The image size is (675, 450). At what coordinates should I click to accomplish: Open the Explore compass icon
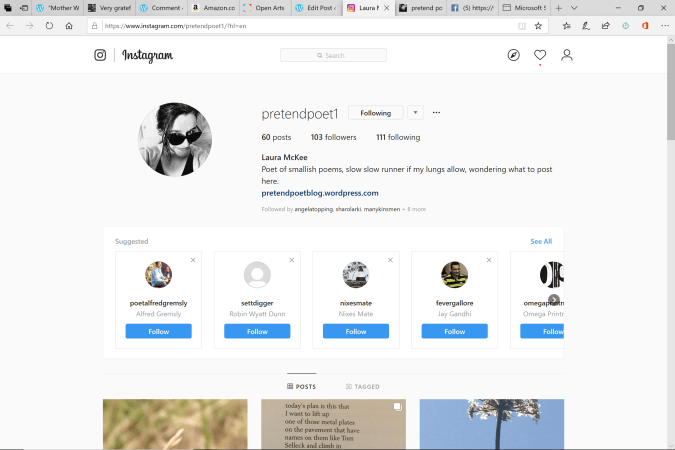tap(514, 55)
